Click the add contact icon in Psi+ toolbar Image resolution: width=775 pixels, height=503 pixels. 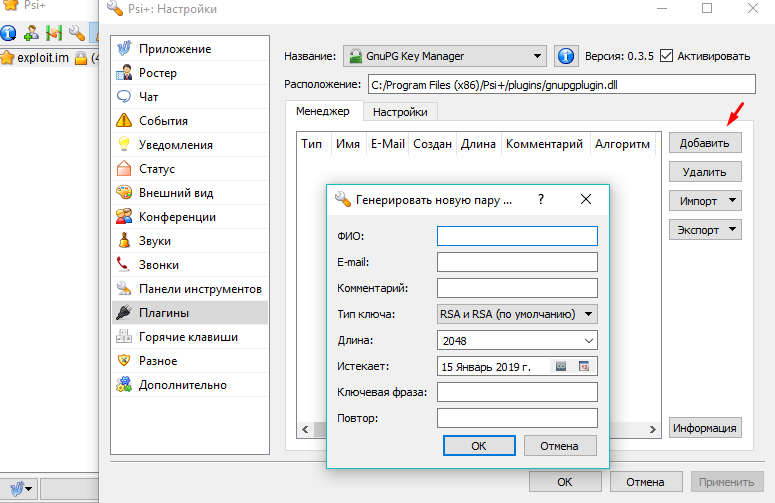click(31, 33)
